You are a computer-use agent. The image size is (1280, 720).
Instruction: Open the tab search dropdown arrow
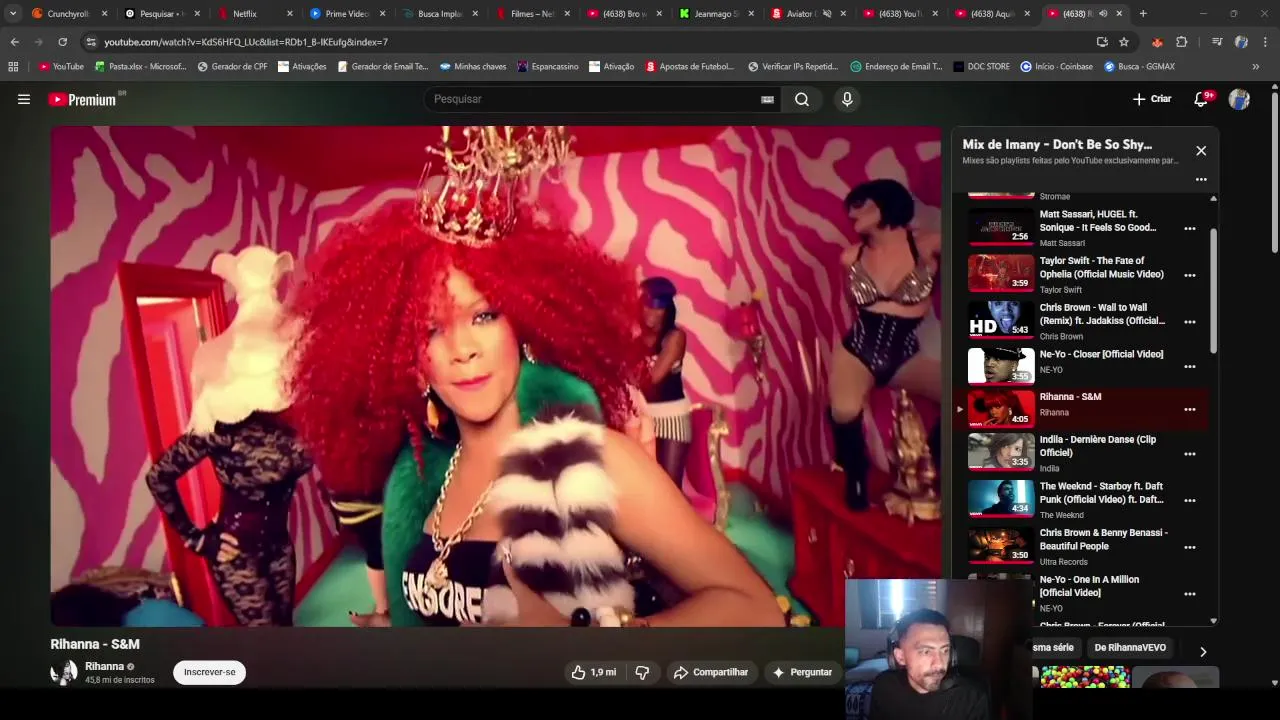pos(13,14)
